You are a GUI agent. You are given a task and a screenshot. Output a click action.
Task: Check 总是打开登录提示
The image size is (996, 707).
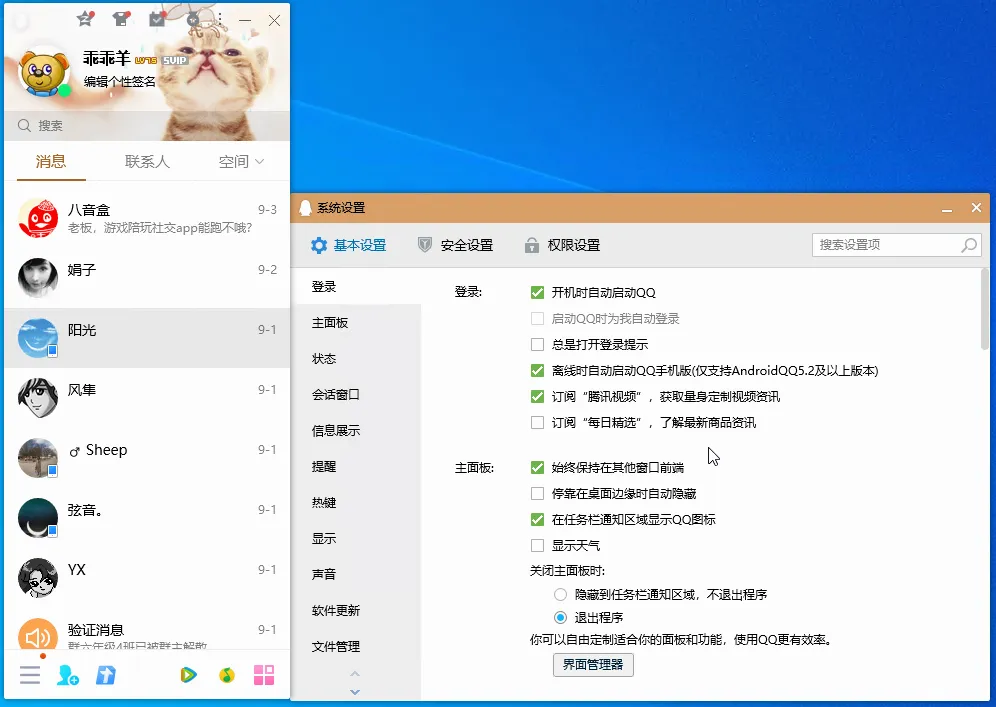(x=537, y=344)
